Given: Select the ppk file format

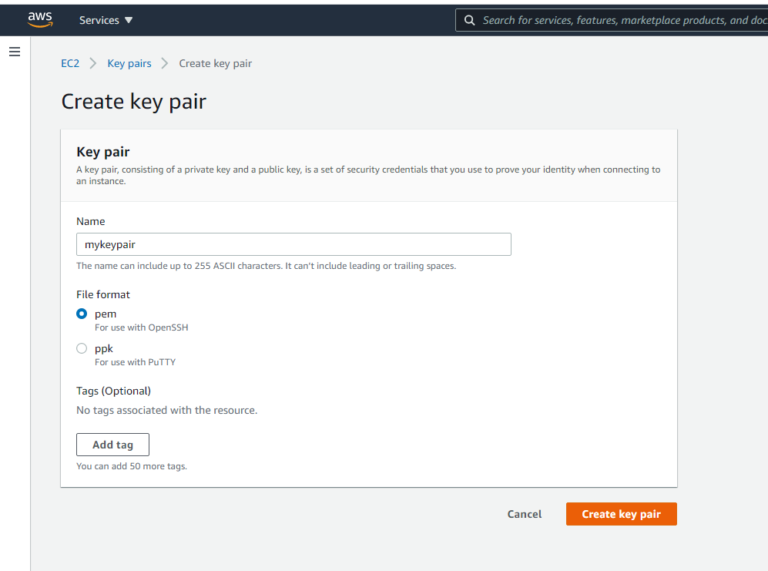Looking at the screenshot, I should tap(82, 348).
